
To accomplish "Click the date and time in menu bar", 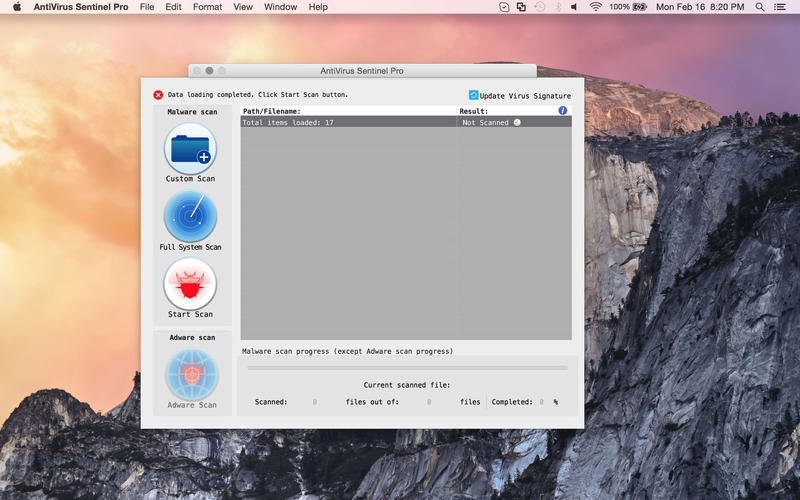I will [700, 7].
